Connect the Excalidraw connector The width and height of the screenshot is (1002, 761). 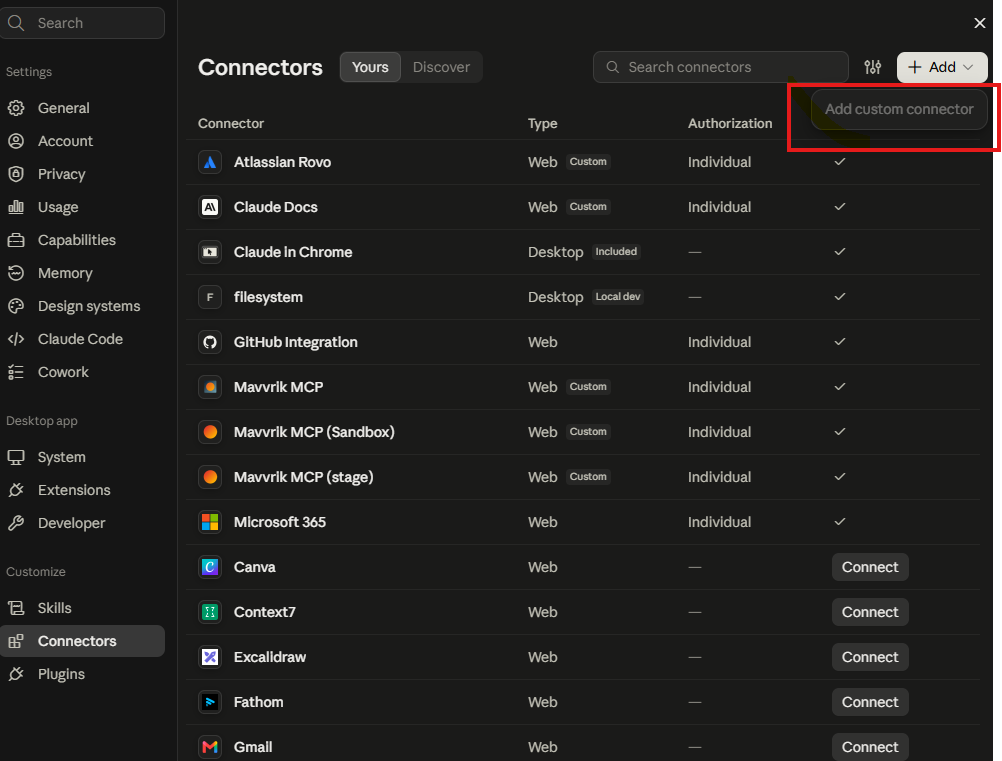click(x=870, y=657)
